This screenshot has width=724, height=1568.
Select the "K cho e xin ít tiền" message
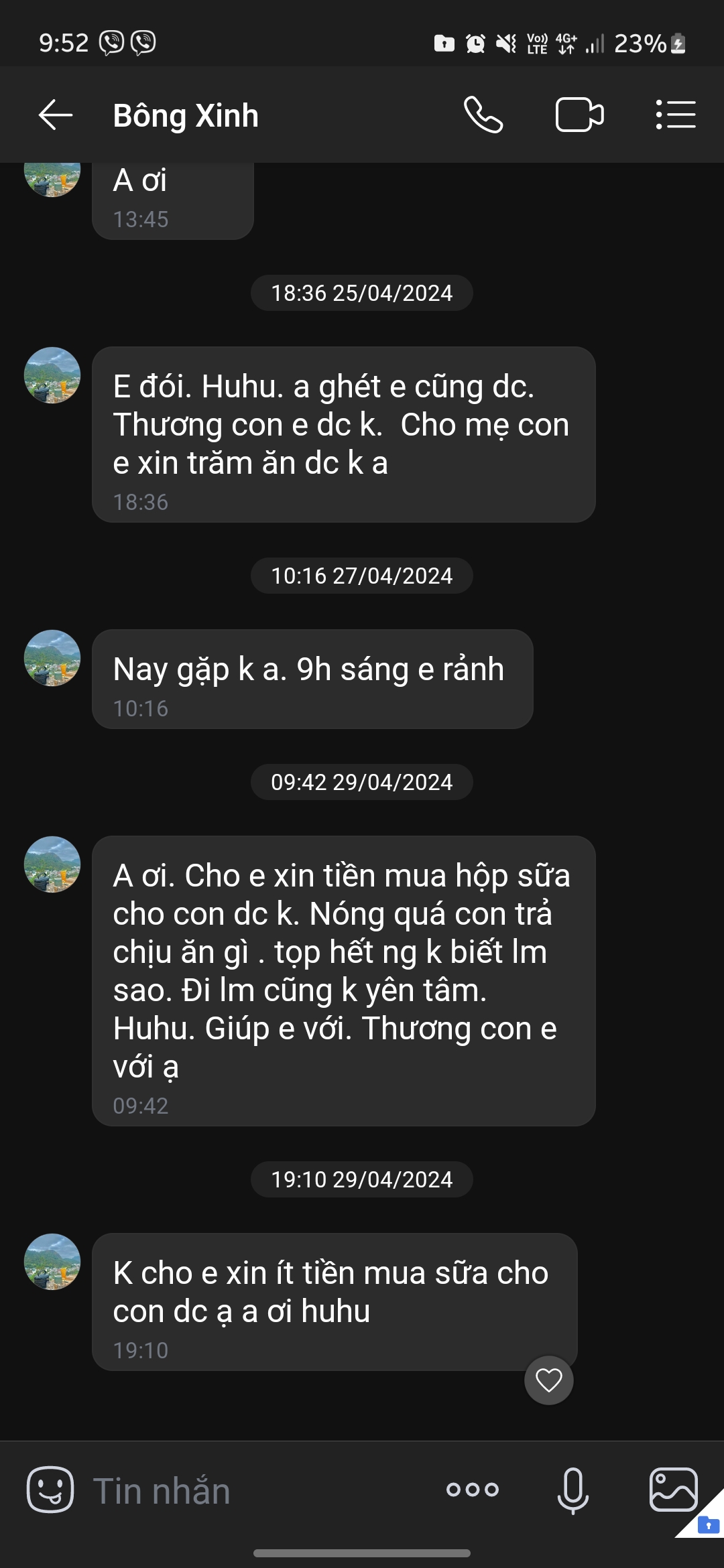(335, 1301)
